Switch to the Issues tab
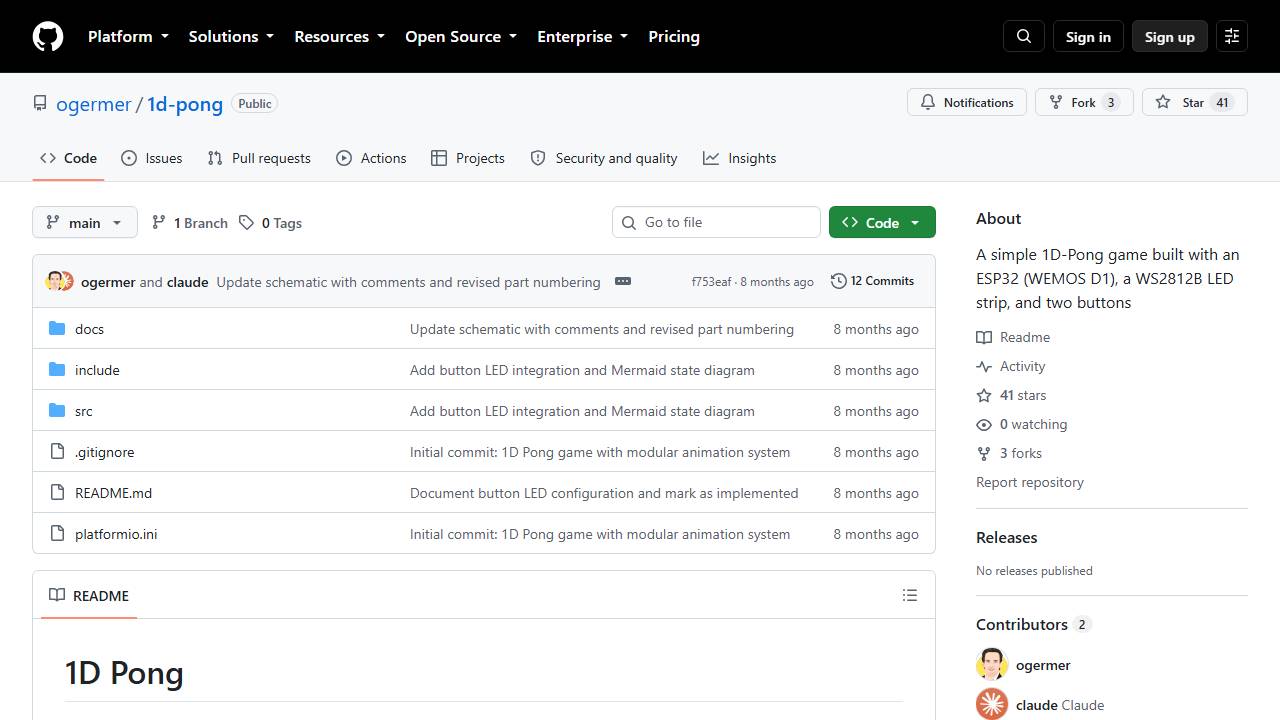Image resolution: width=1280 pixels, height=720 pixels. (x=152, y=158)
